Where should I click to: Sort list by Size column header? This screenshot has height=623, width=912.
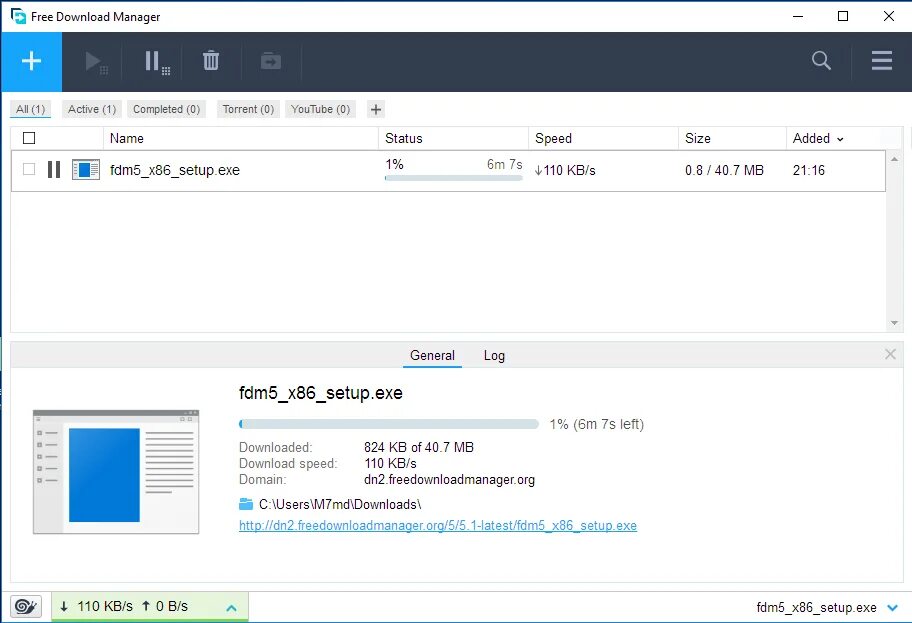point(733,138)
